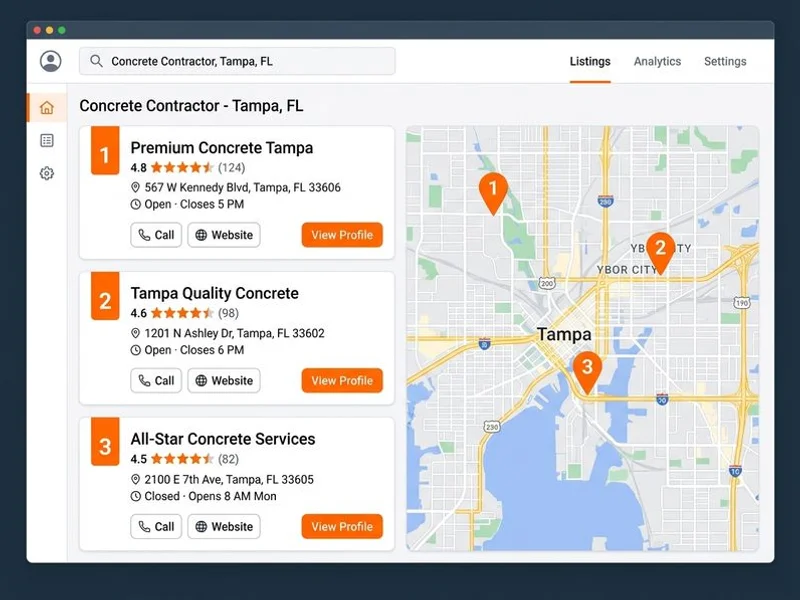The image size is (800, 600).
Task: Click orange rank badge 3 on All-Star Concrete
Action: 105,442
